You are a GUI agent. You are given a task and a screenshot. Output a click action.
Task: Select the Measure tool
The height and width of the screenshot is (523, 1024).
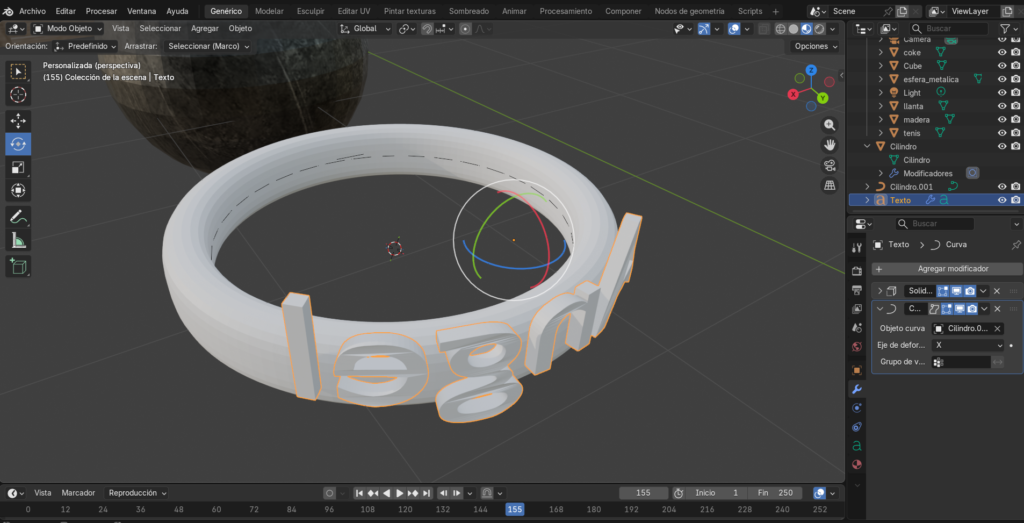[x=18, y=240]
